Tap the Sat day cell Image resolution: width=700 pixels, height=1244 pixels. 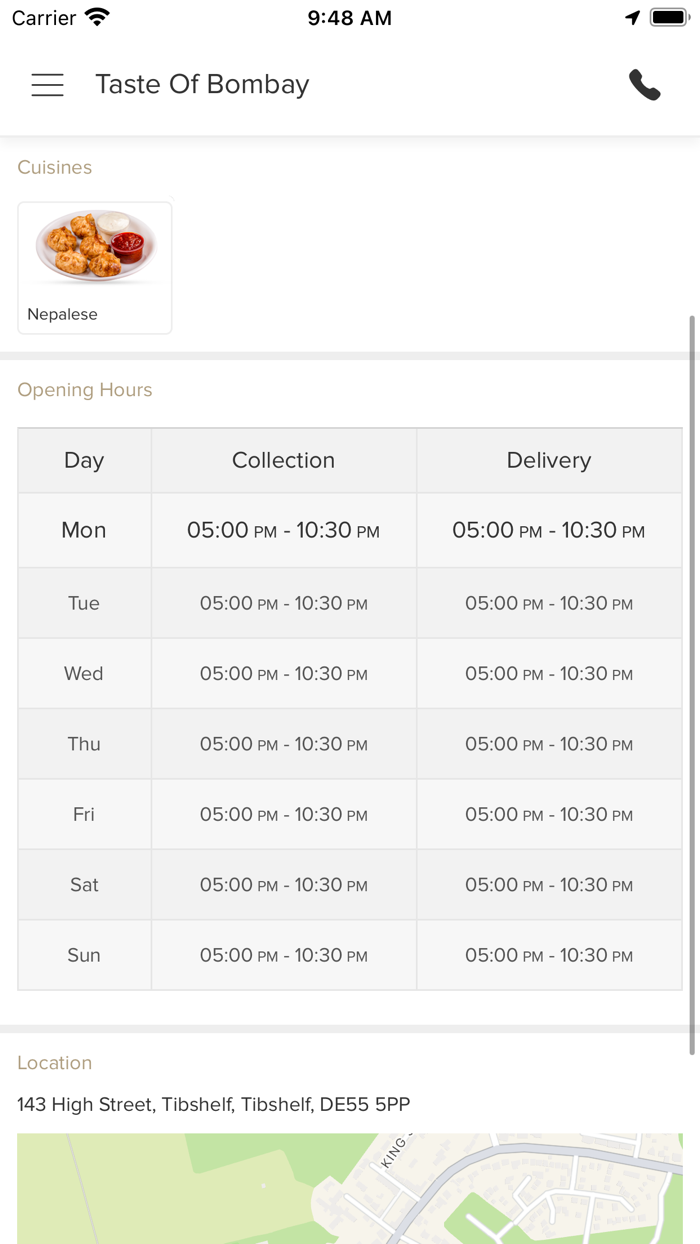click(x=84, y=885)
